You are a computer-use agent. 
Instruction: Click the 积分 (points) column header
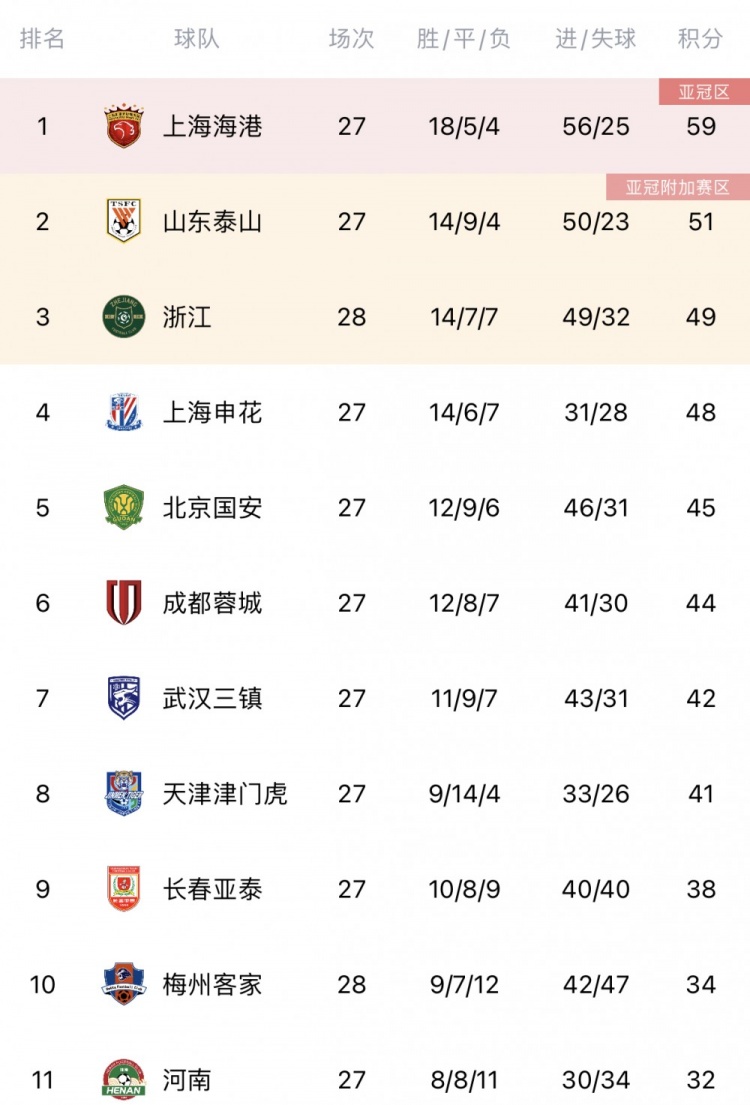tap(701, 38)
